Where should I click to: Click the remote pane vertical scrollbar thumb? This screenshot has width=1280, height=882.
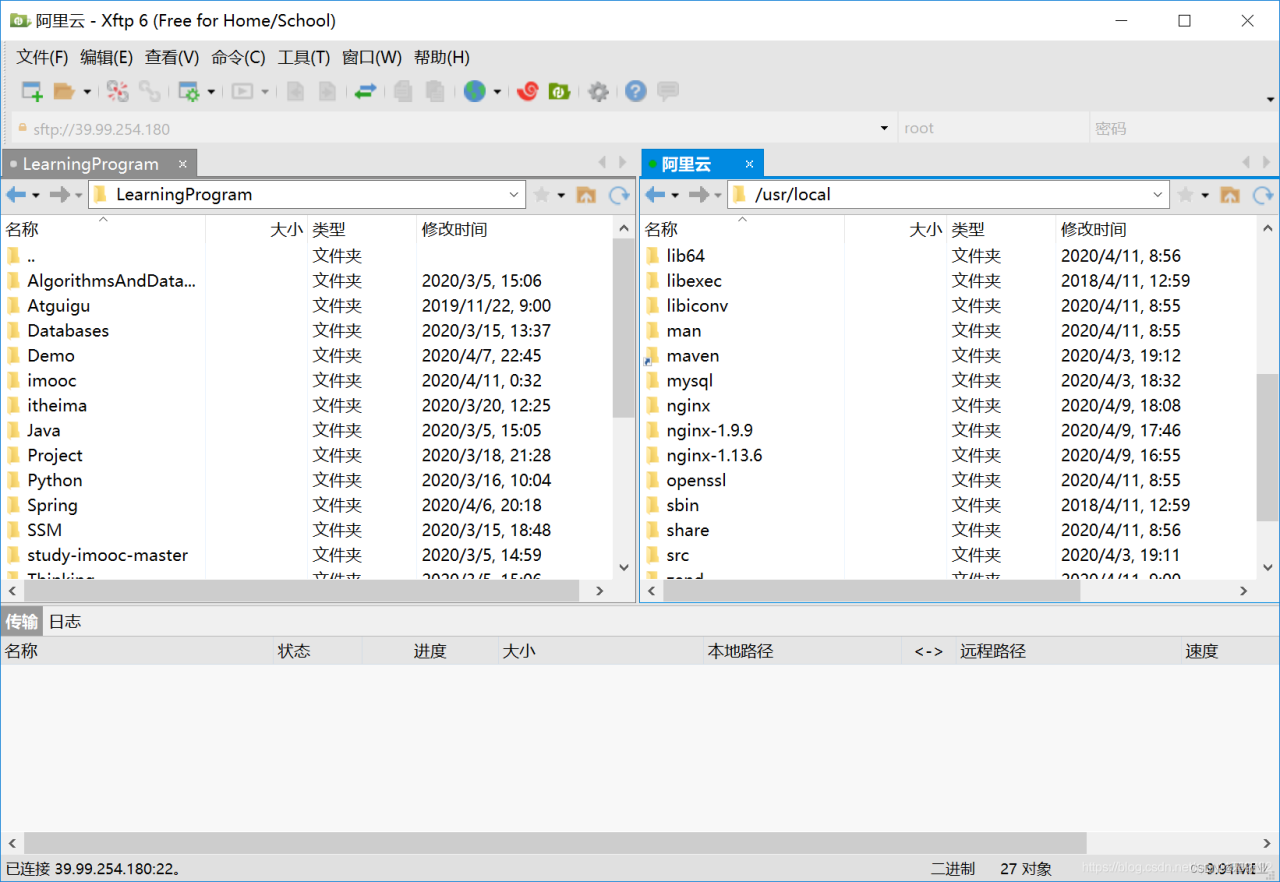point(1267,446)
